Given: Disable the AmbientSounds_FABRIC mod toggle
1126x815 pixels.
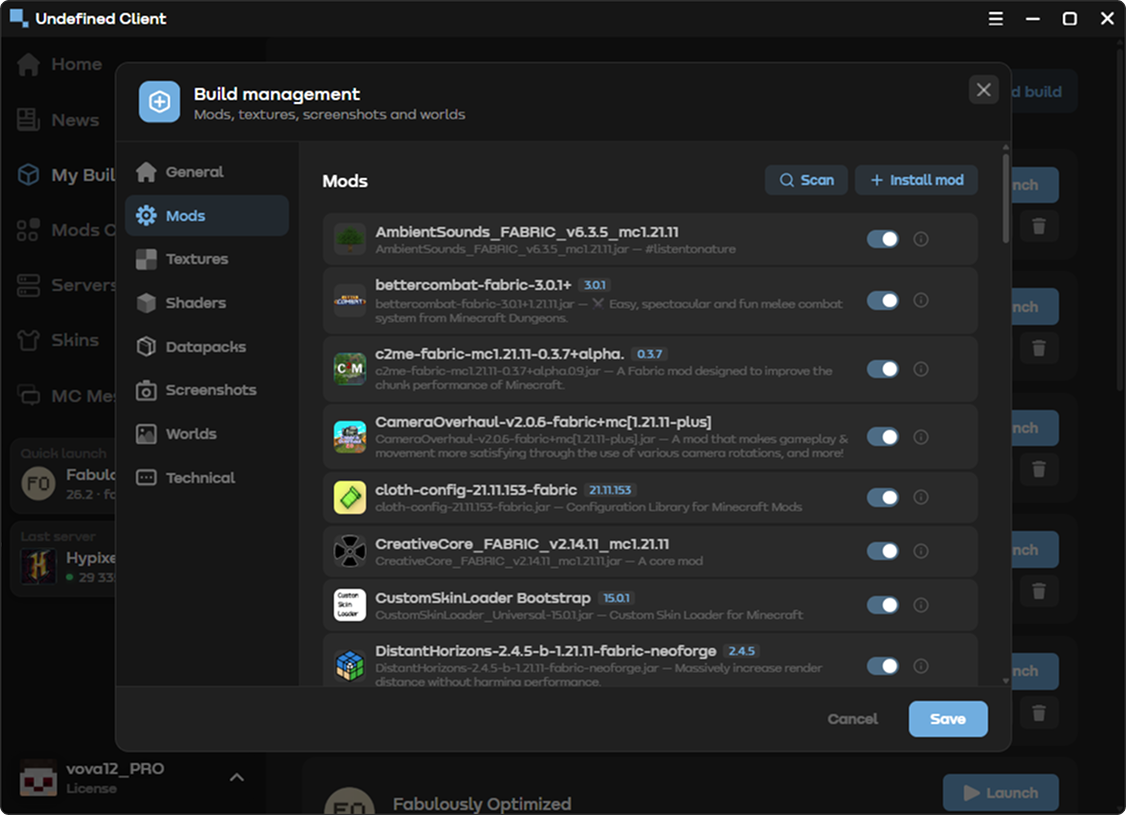Looking at the screenshot, I should [x=883, y=239].
